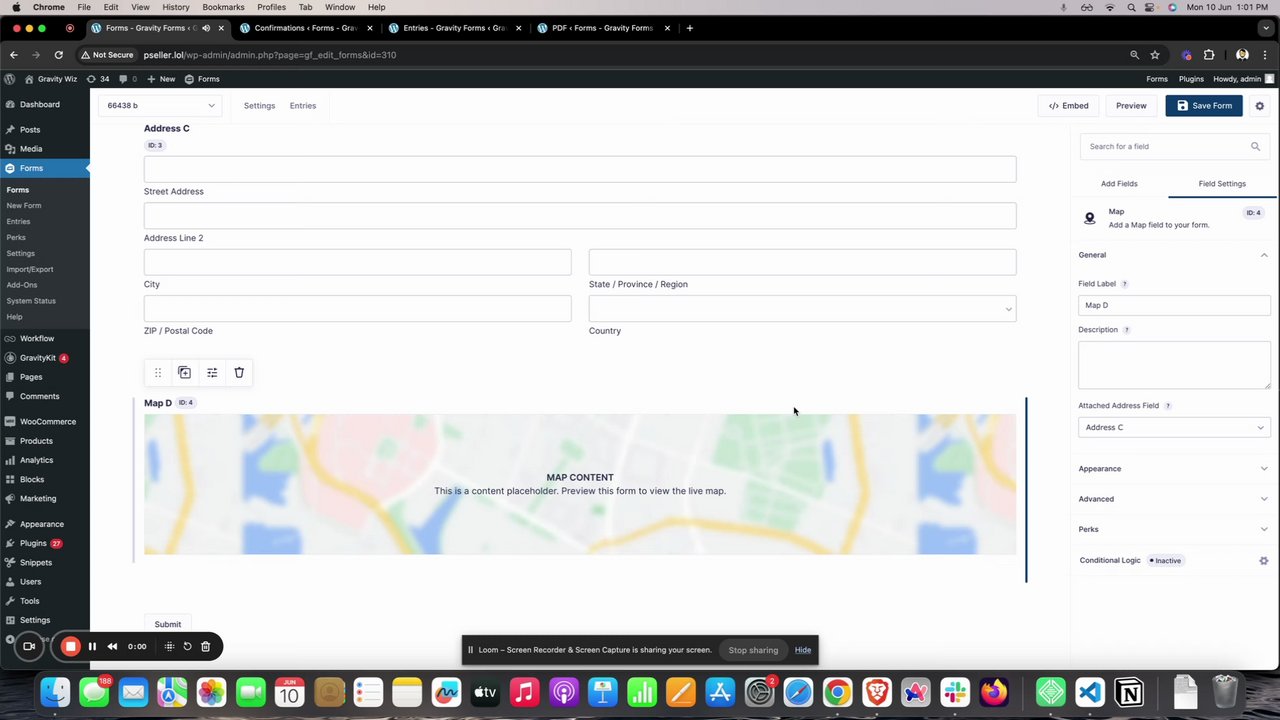
Task: Open New Form sidebar link
Action: (24, 205)
